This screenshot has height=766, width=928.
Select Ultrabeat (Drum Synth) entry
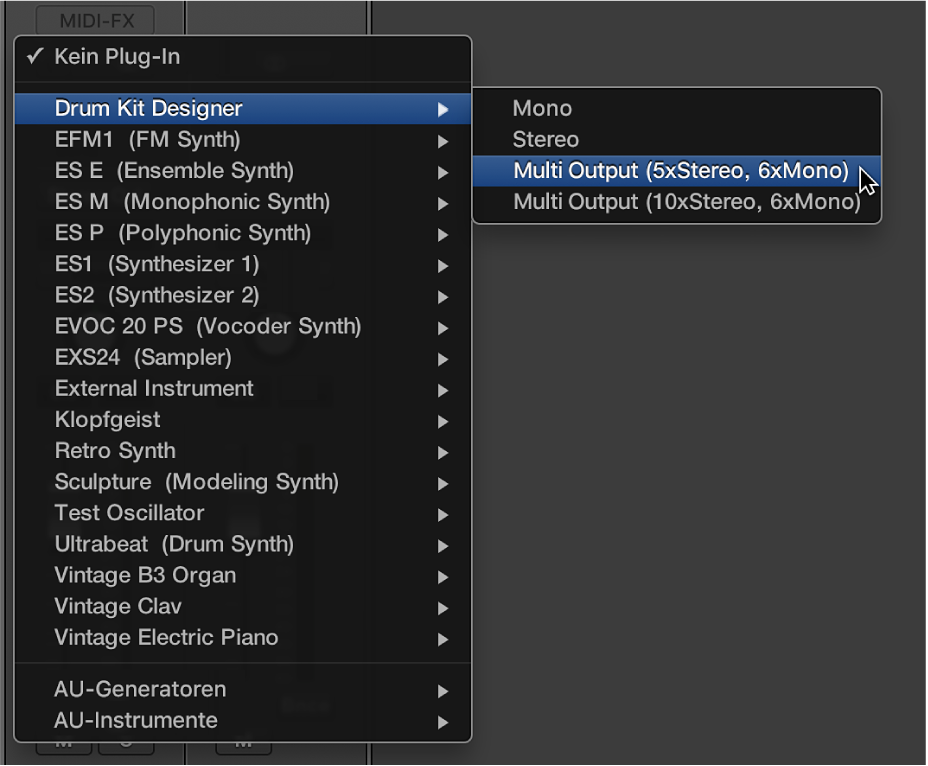(x=174, y=544)
